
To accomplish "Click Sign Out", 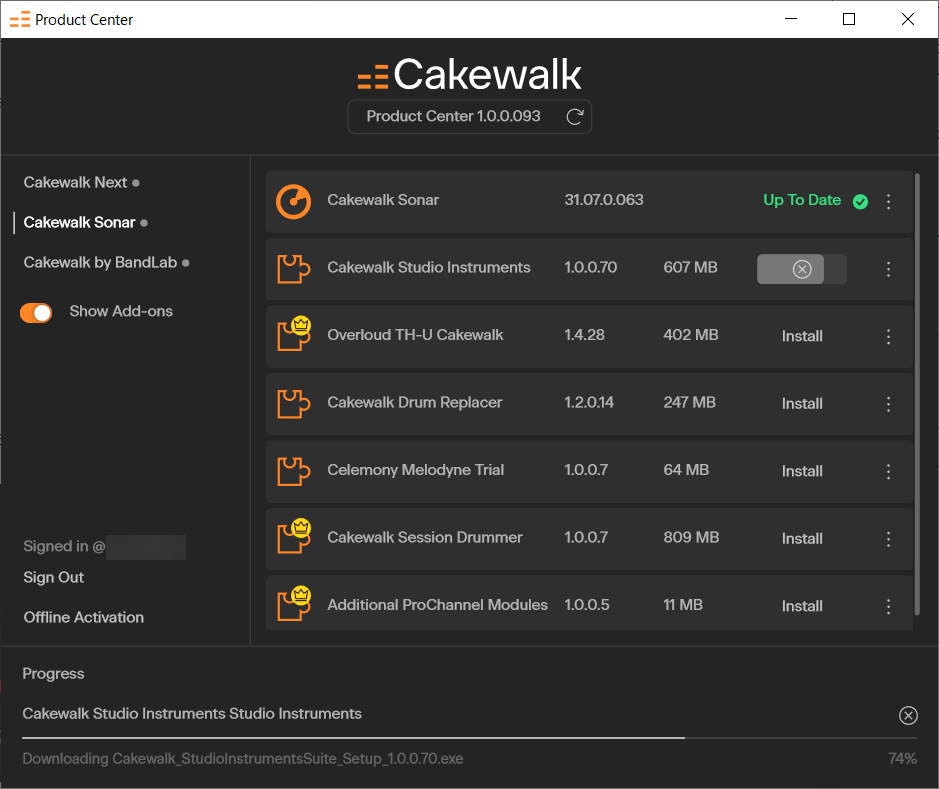I will click(53, 578).
